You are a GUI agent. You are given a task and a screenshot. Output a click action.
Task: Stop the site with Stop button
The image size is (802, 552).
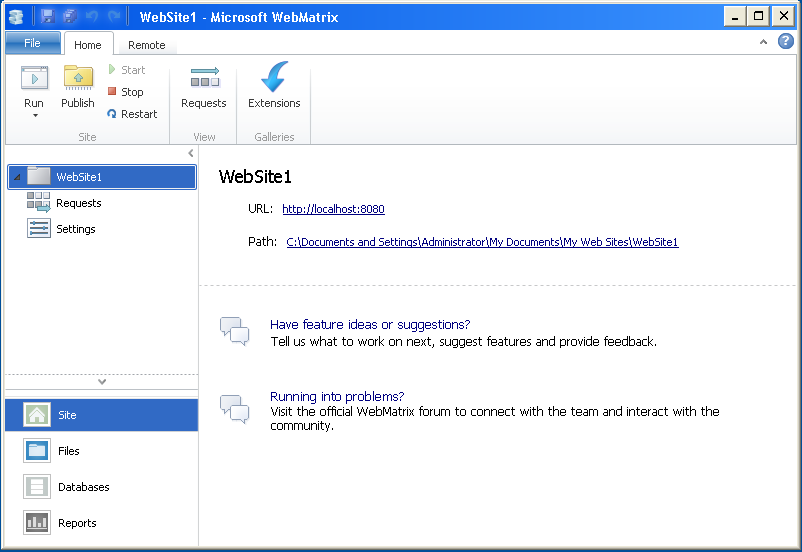pyautogui.click(x=126, y=92)
